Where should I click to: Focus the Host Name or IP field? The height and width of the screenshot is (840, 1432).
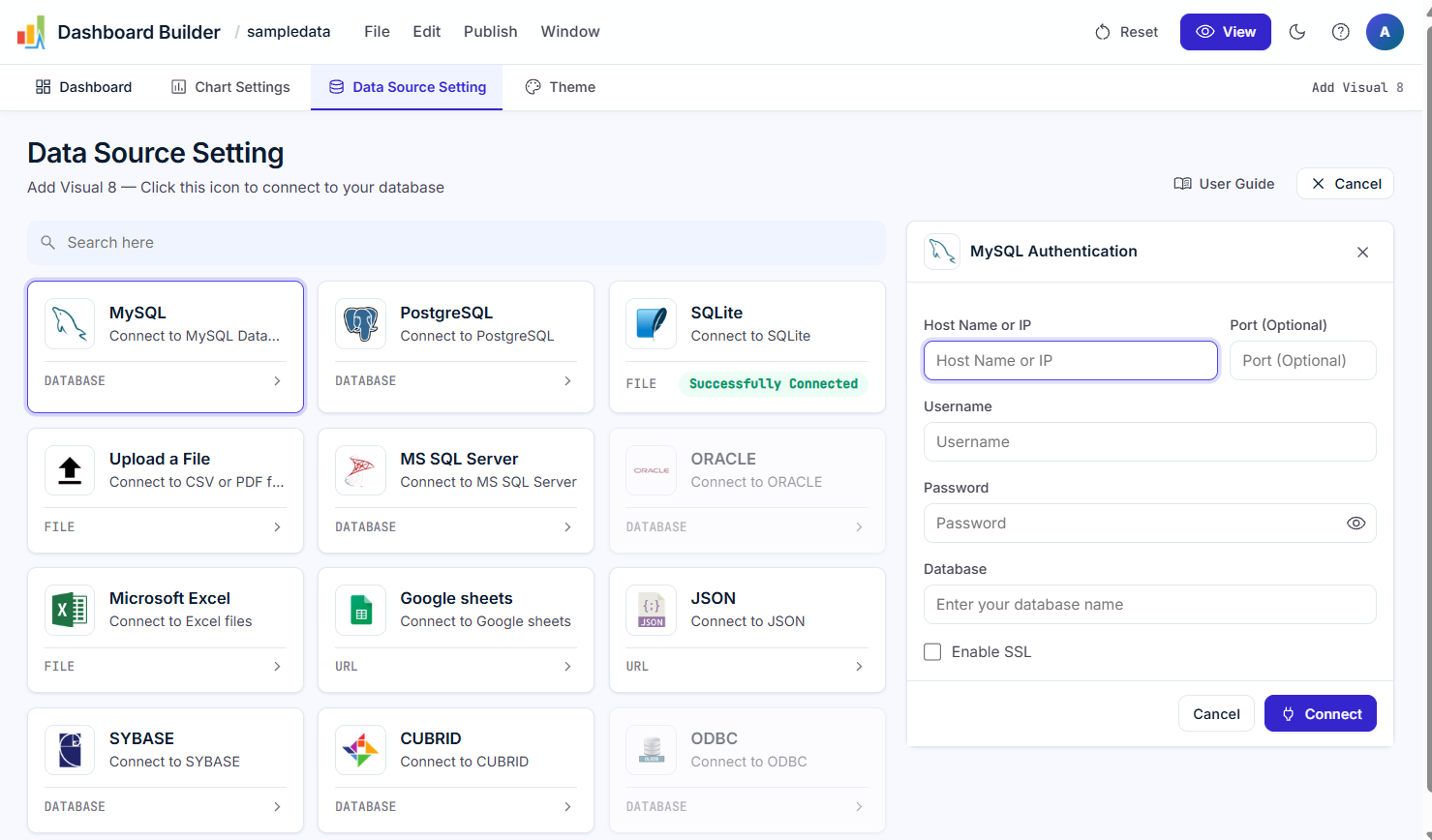(x=1071, y=360)
